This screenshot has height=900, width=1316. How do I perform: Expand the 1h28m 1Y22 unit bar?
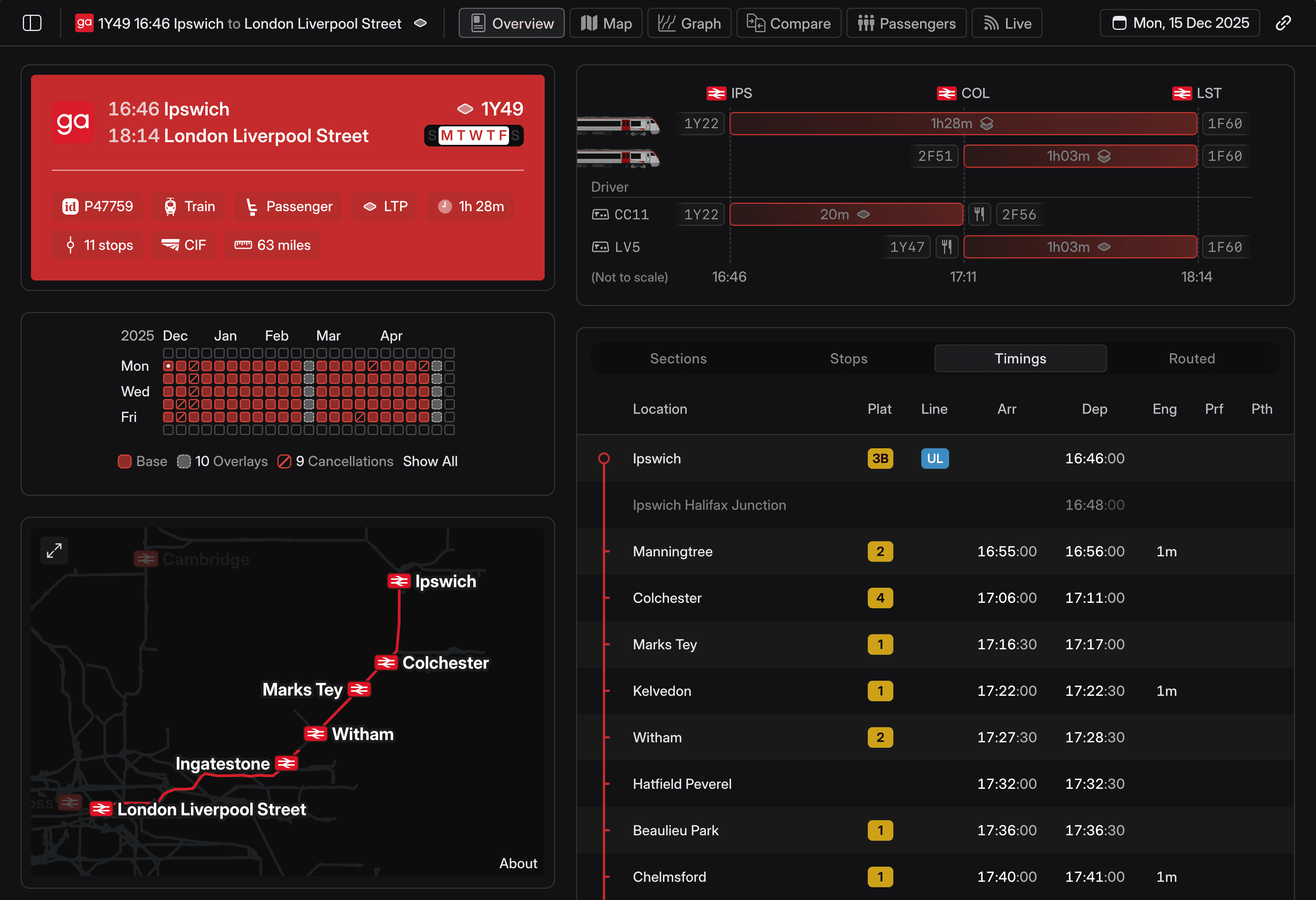[963, 124]
